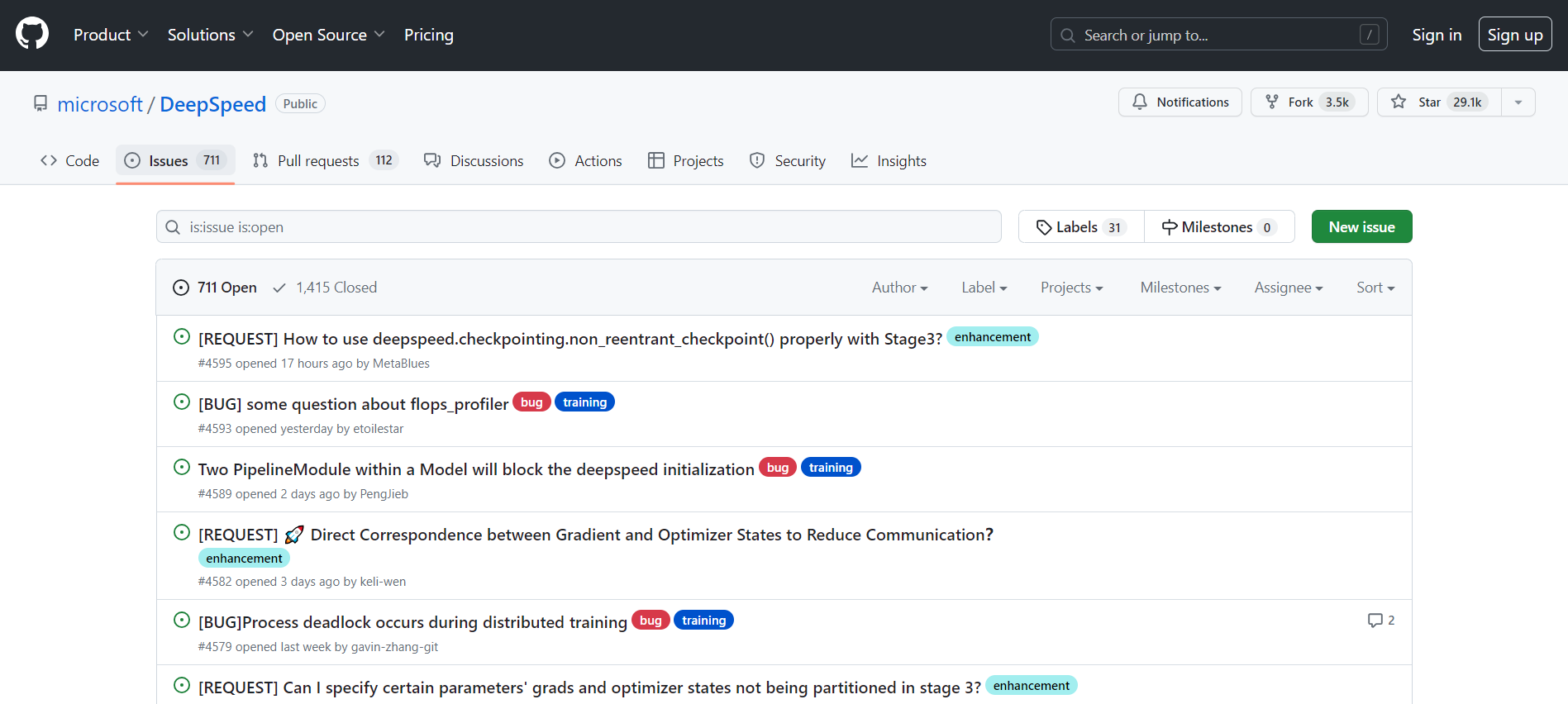Click comment count icon on deadlock issue
Image resolution: width=1568 pixels, height=704 pixels.
1375,621
